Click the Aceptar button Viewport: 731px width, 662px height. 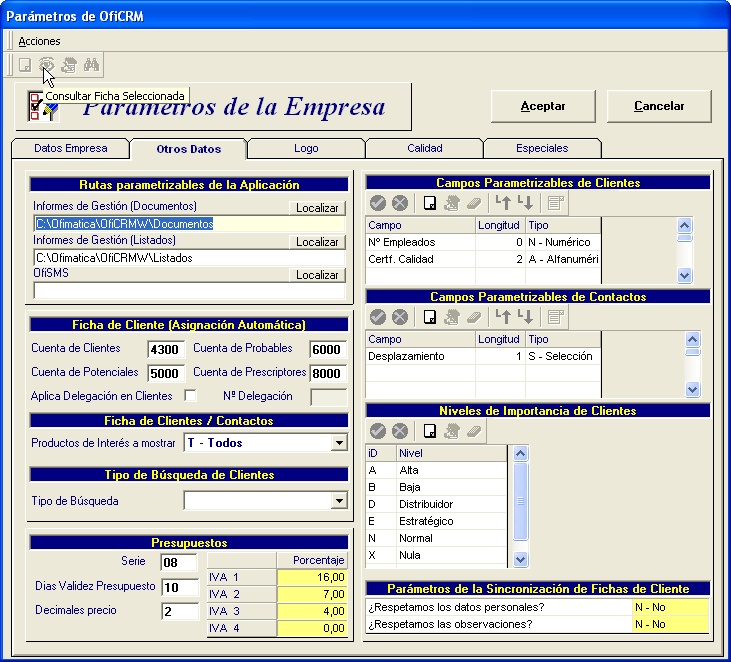click(x=543, y=106)
